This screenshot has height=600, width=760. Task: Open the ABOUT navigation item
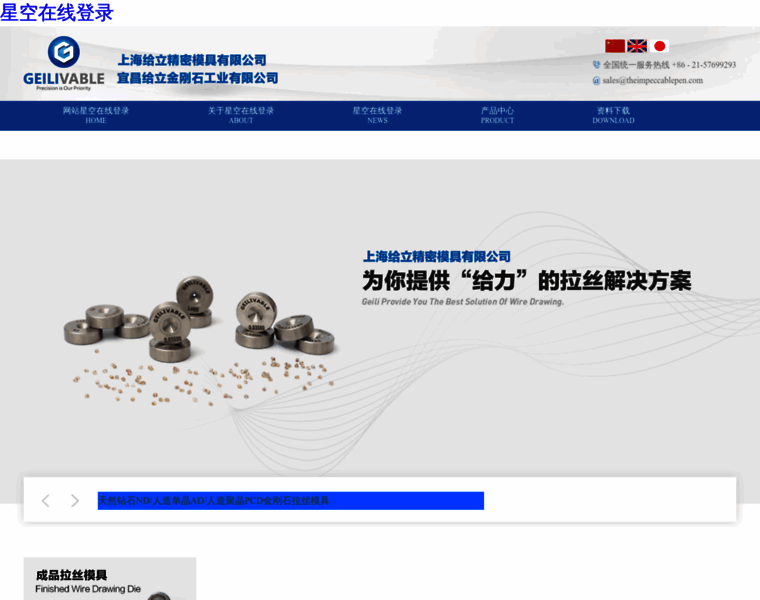pos(241,115)
